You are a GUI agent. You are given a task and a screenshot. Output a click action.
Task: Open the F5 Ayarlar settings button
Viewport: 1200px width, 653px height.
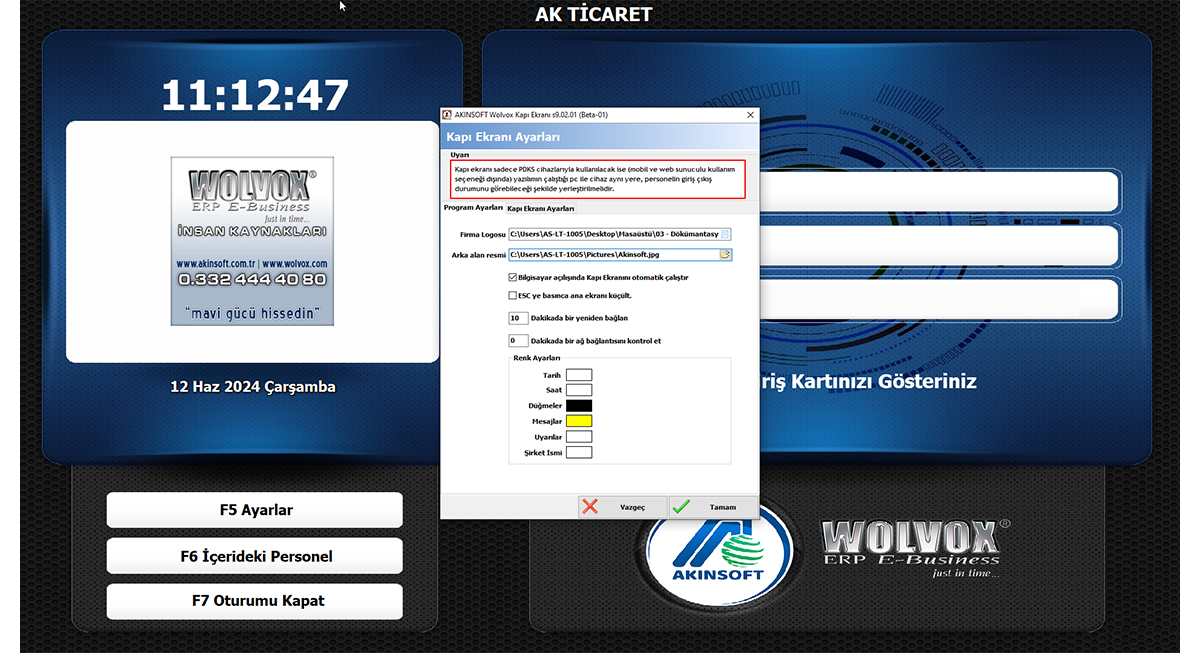255,510
